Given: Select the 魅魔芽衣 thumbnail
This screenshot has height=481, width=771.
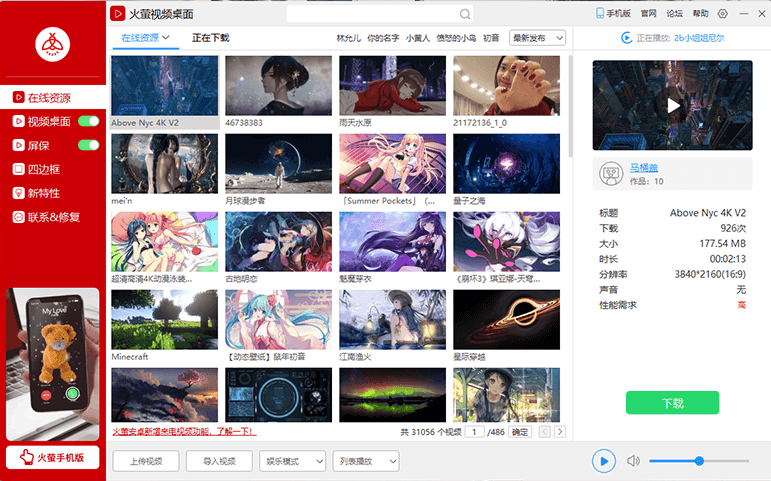Looking at the screenshot, I should (x=392, y=241).
